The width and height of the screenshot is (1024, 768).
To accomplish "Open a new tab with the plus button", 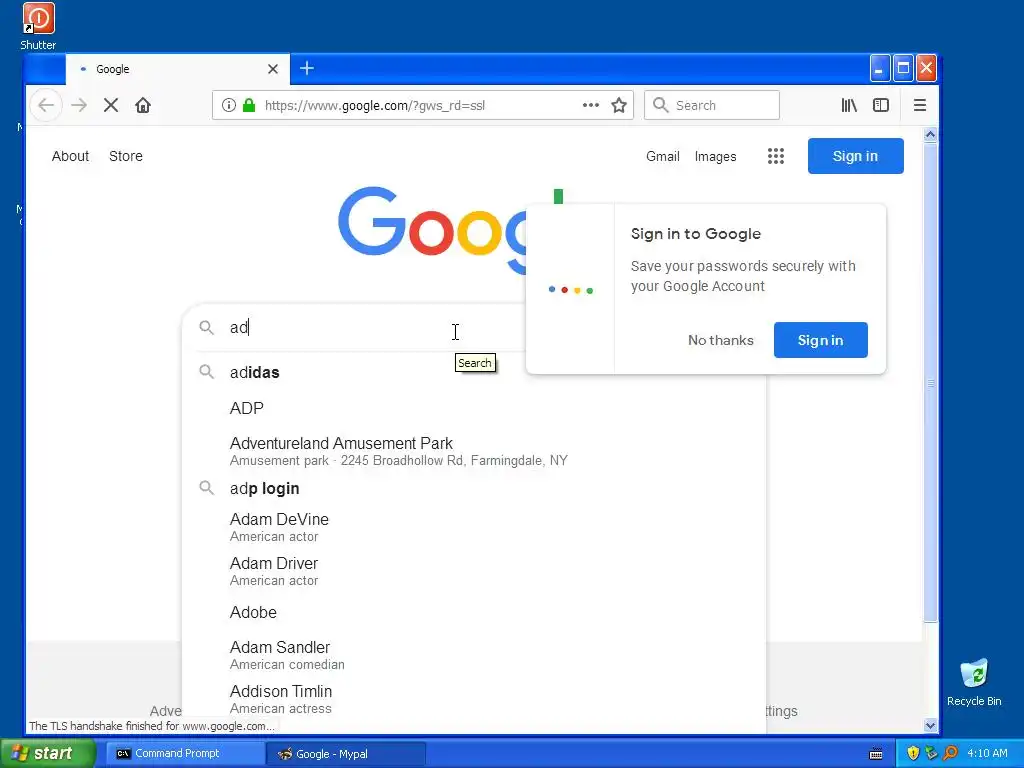I will [x=307, y=68].
